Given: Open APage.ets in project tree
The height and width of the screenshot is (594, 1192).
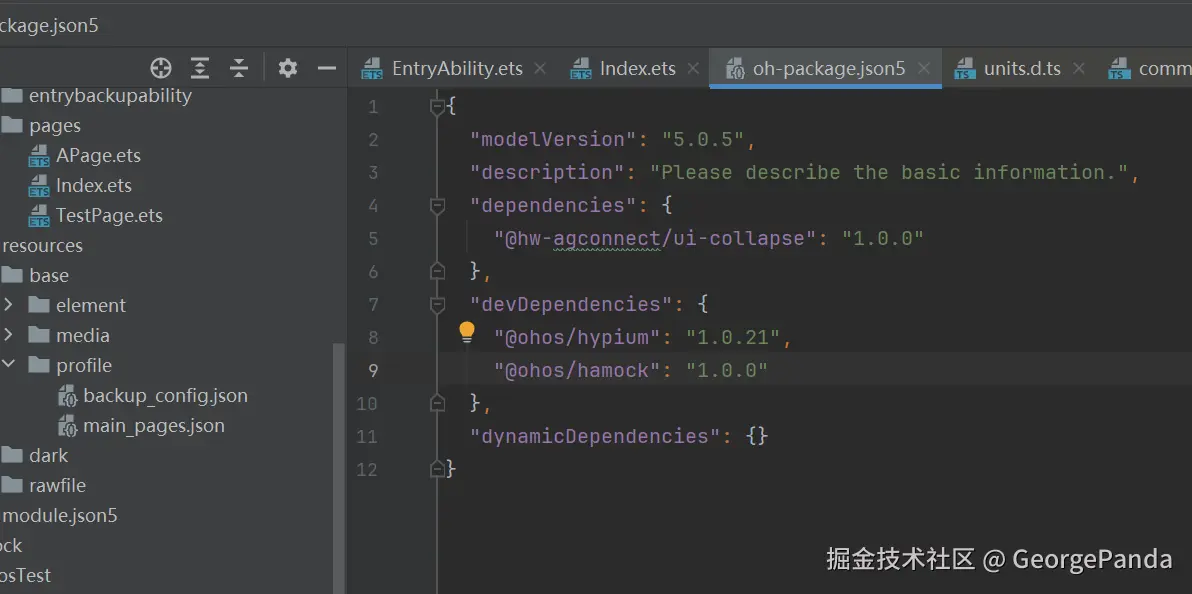Looking at the screenshot, I should 98,156.
